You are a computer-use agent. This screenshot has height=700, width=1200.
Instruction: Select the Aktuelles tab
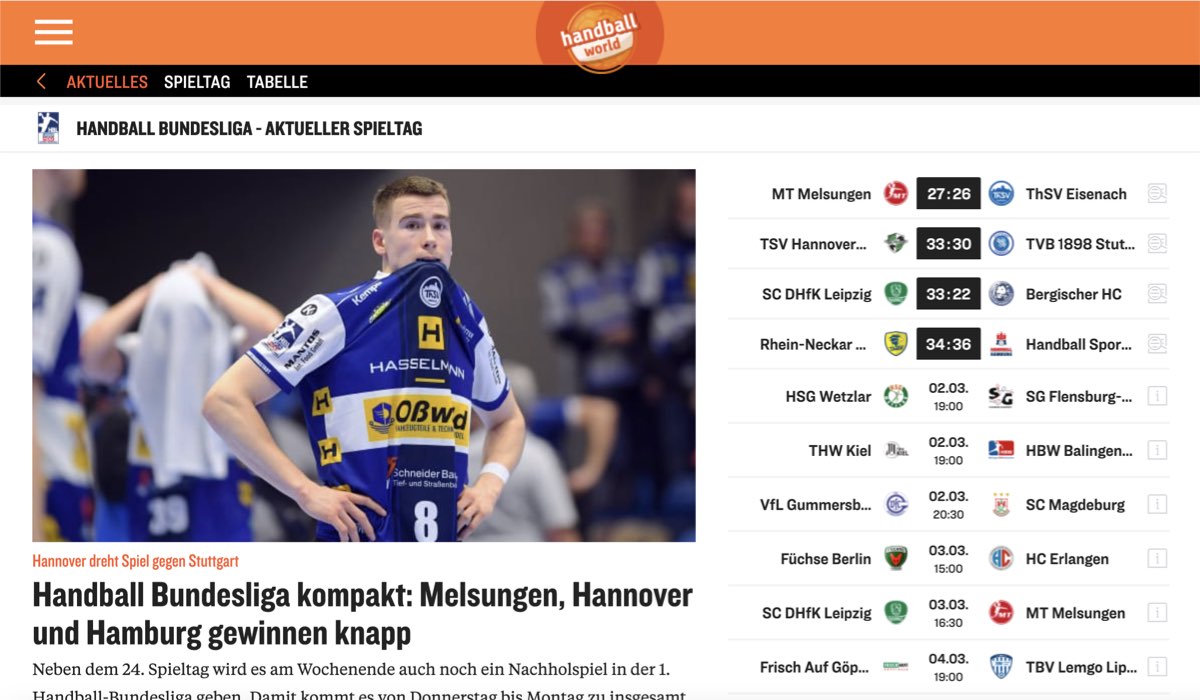pyautogui.click(x=107, y=82)
